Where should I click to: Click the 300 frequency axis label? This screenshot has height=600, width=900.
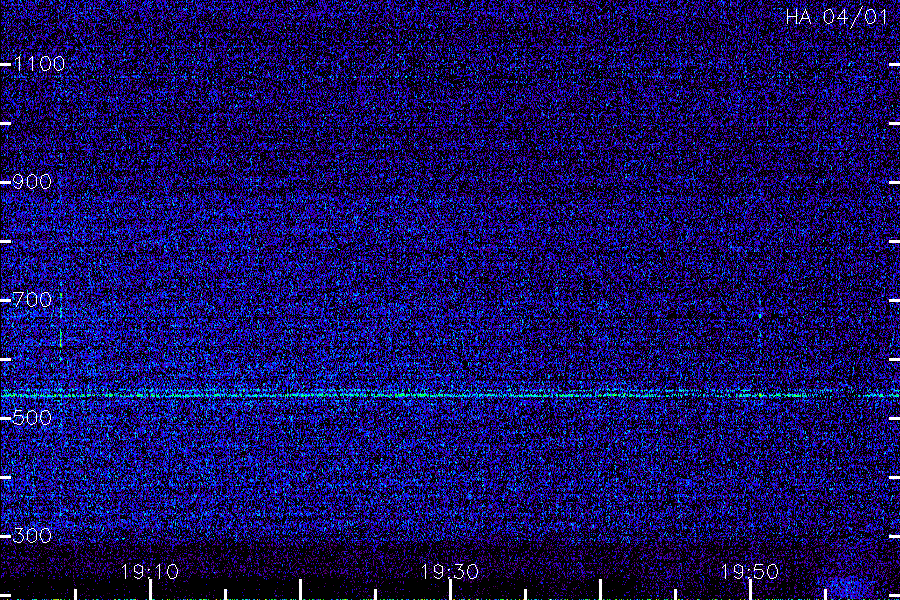click(32, 536)
